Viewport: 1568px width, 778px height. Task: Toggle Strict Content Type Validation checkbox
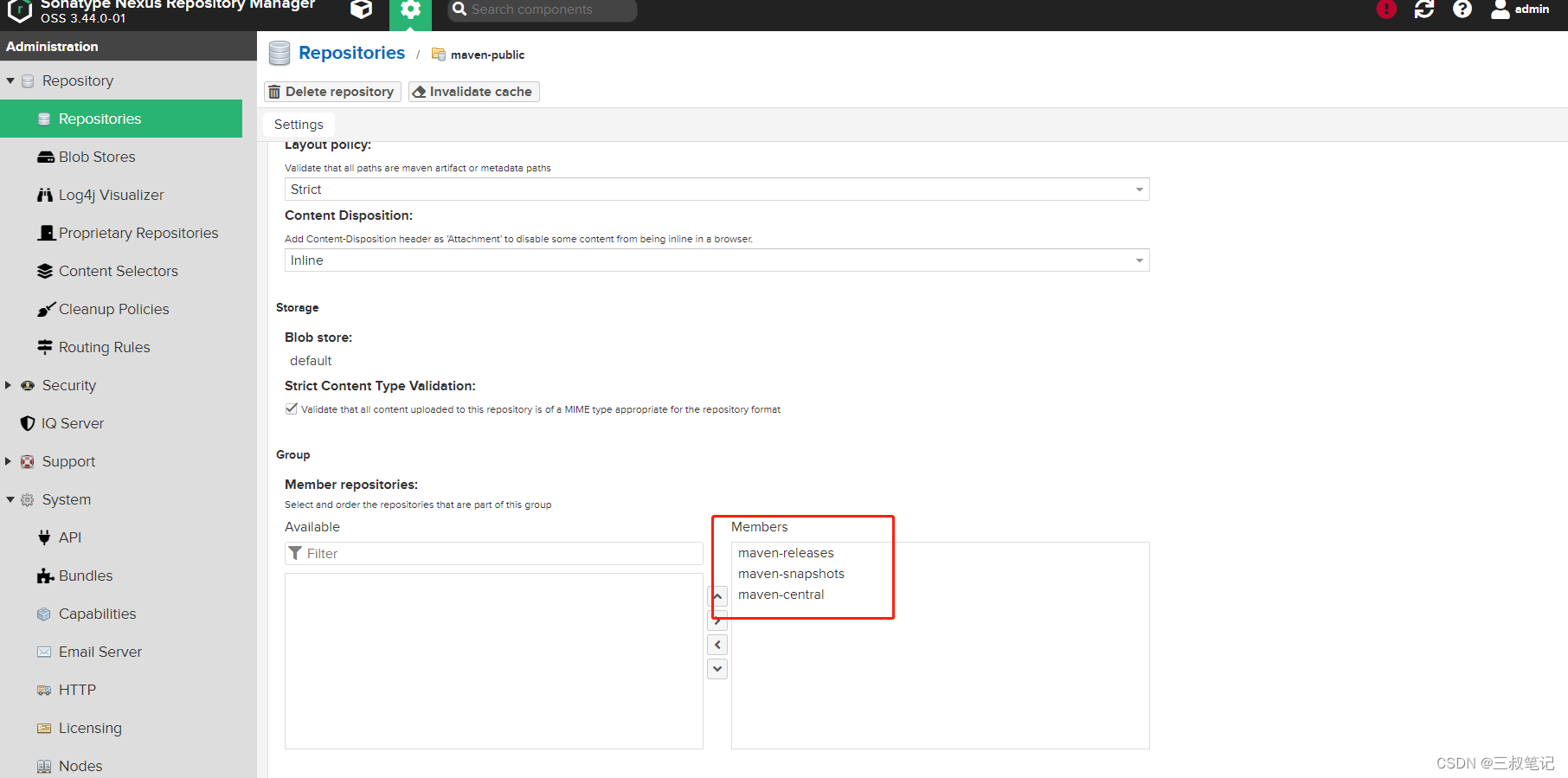[x=292, y=408]
